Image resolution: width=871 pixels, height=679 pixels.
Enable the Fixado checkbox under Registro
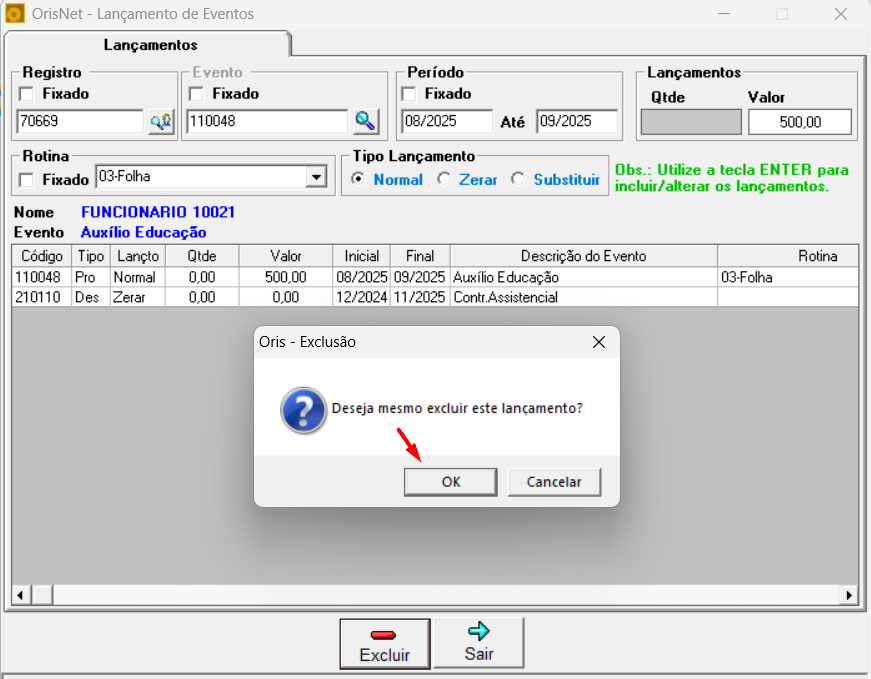pos(26,94)
